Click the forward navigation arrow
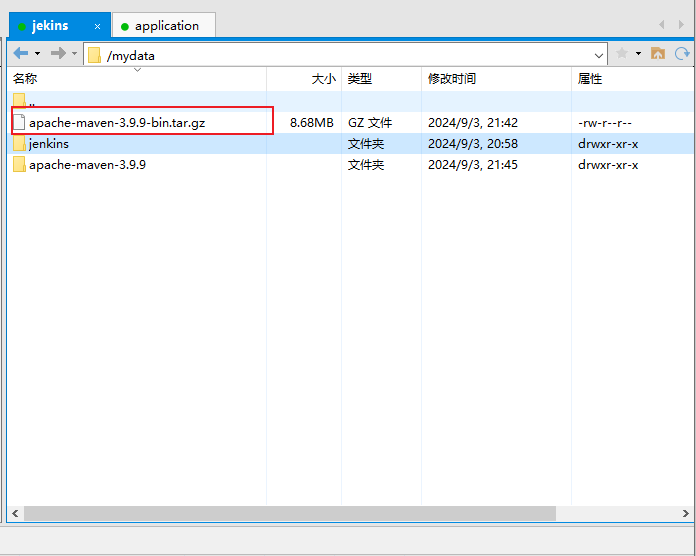This screenshot has width=696, height=556. tap(58, 53)
